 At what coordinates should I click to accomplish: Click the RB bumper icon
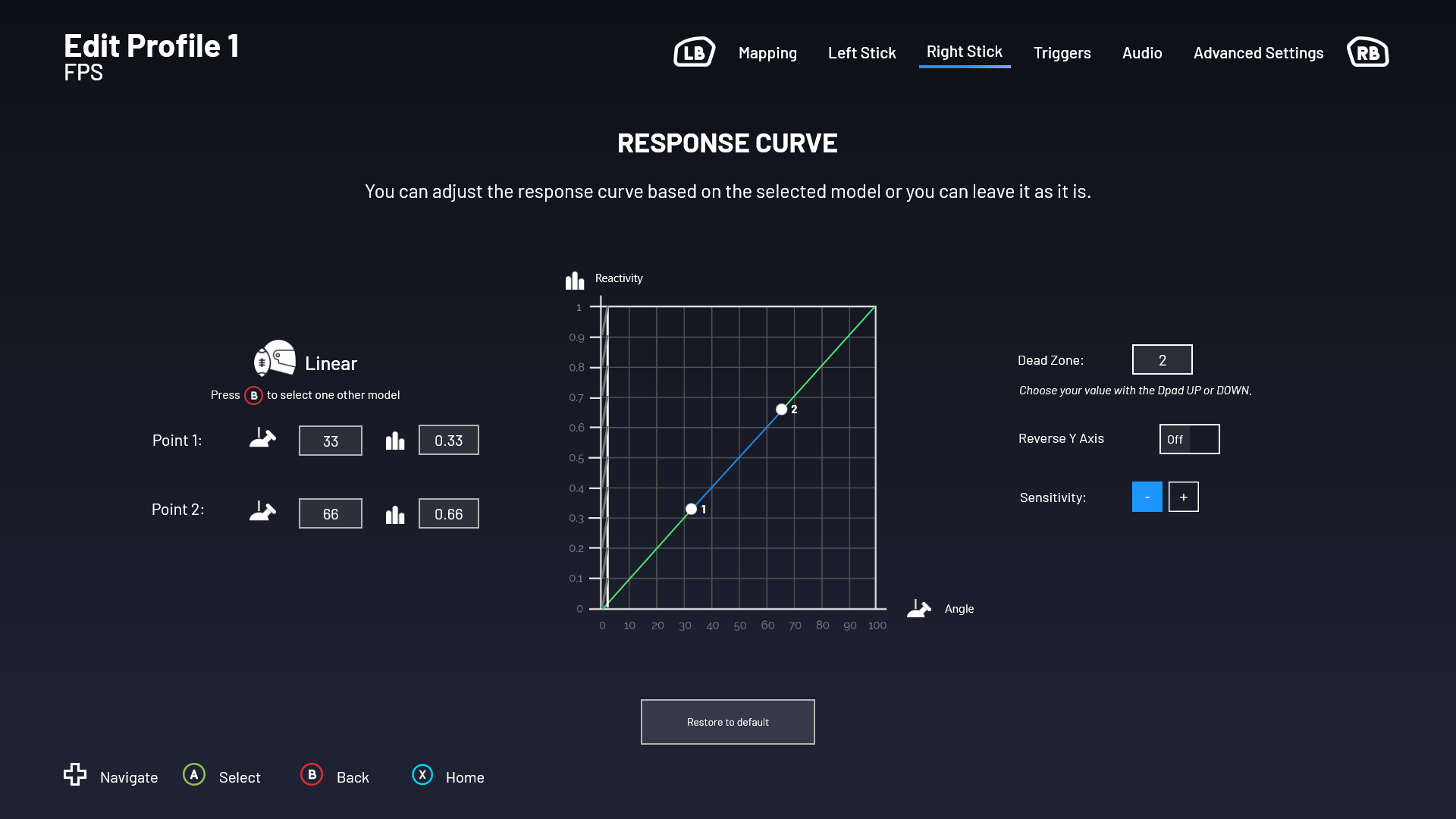[1367, 52]
